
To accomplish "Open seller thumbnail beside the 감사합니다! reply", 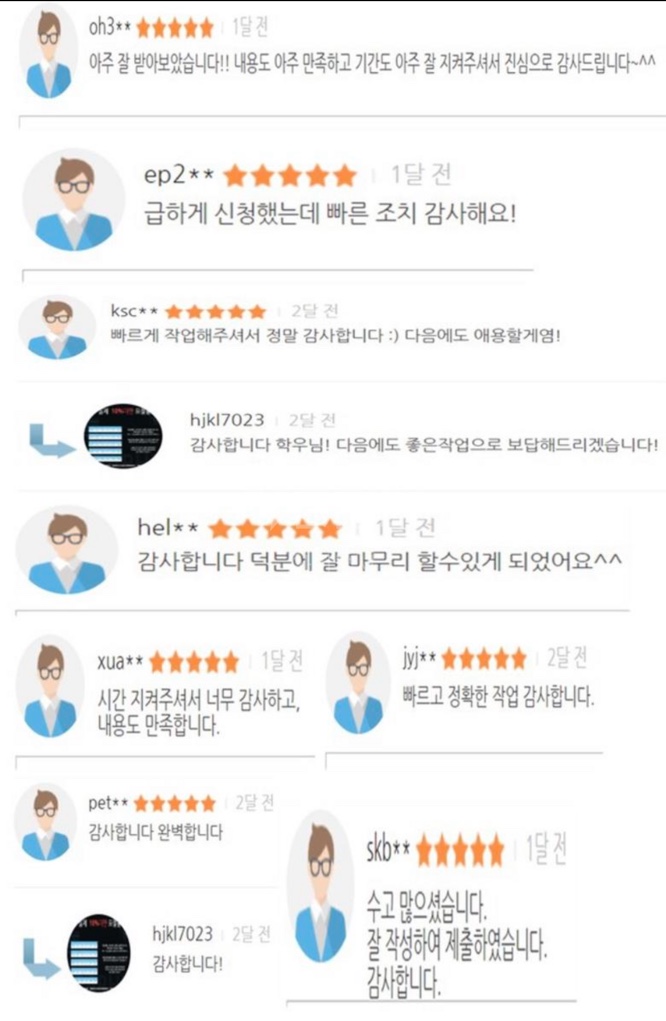I will (x=98, y=953).
